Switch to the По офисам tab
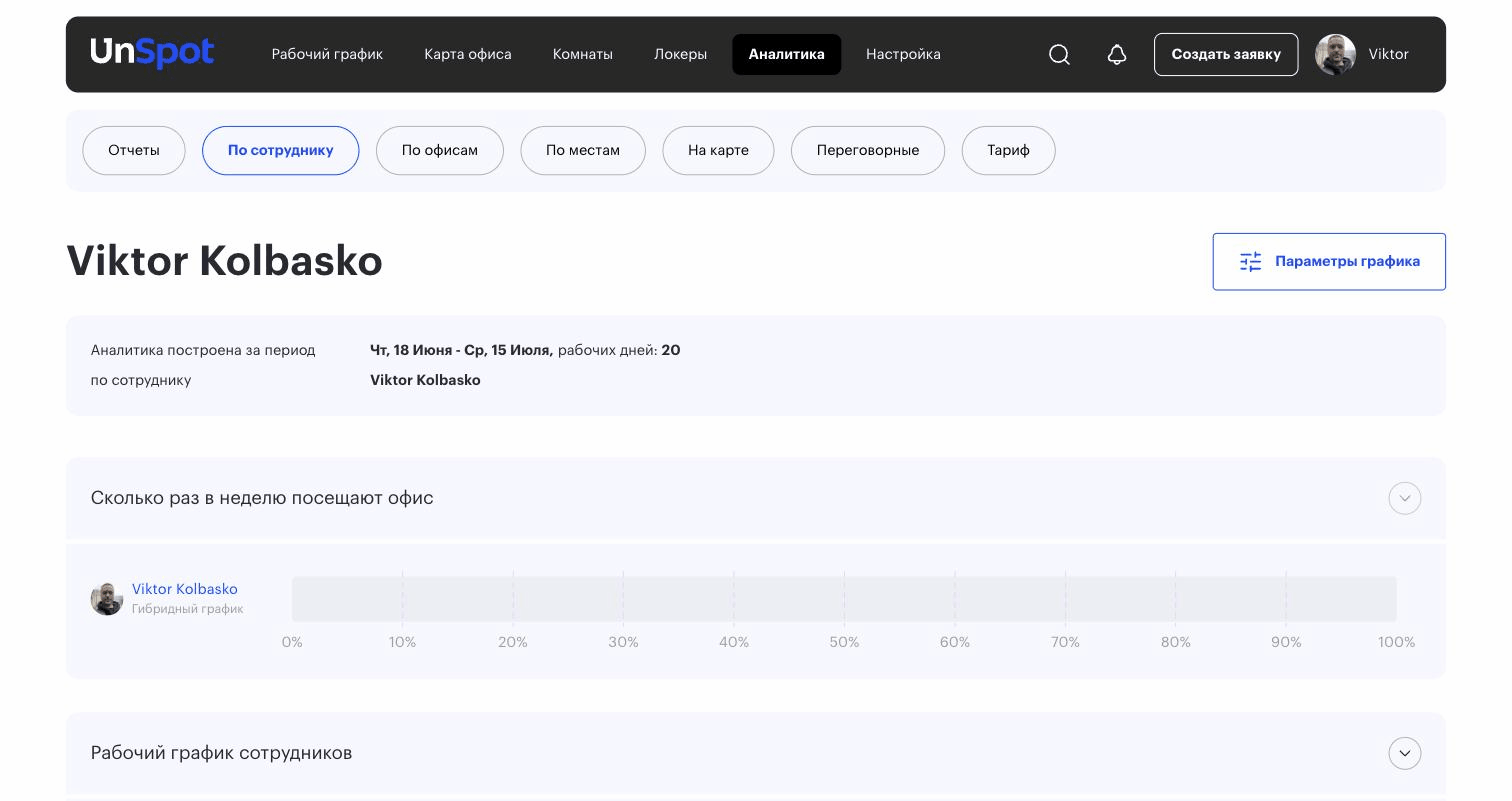 coord(440,150)
